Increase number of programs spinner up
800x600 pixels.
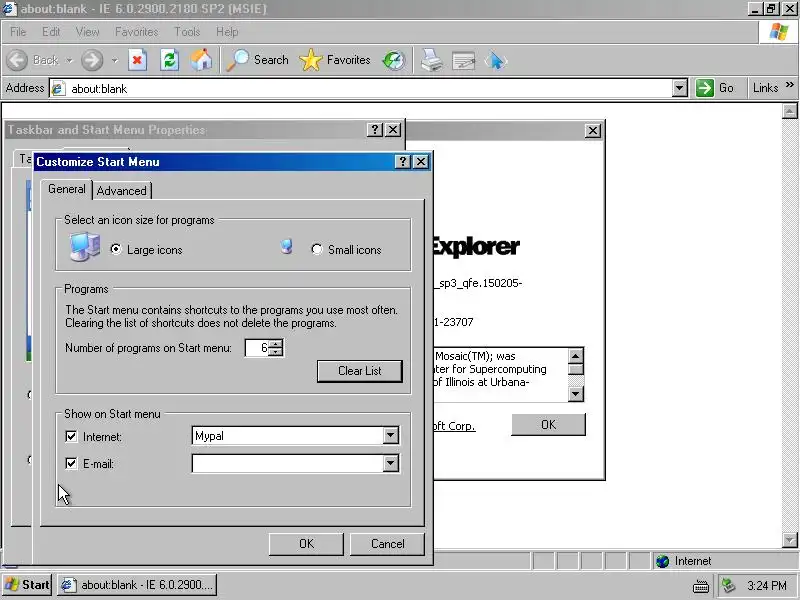point(276,344)
